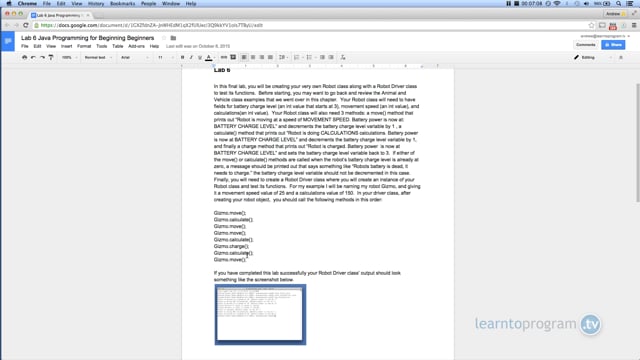Decrease the paragraph indent

[322, 58]
